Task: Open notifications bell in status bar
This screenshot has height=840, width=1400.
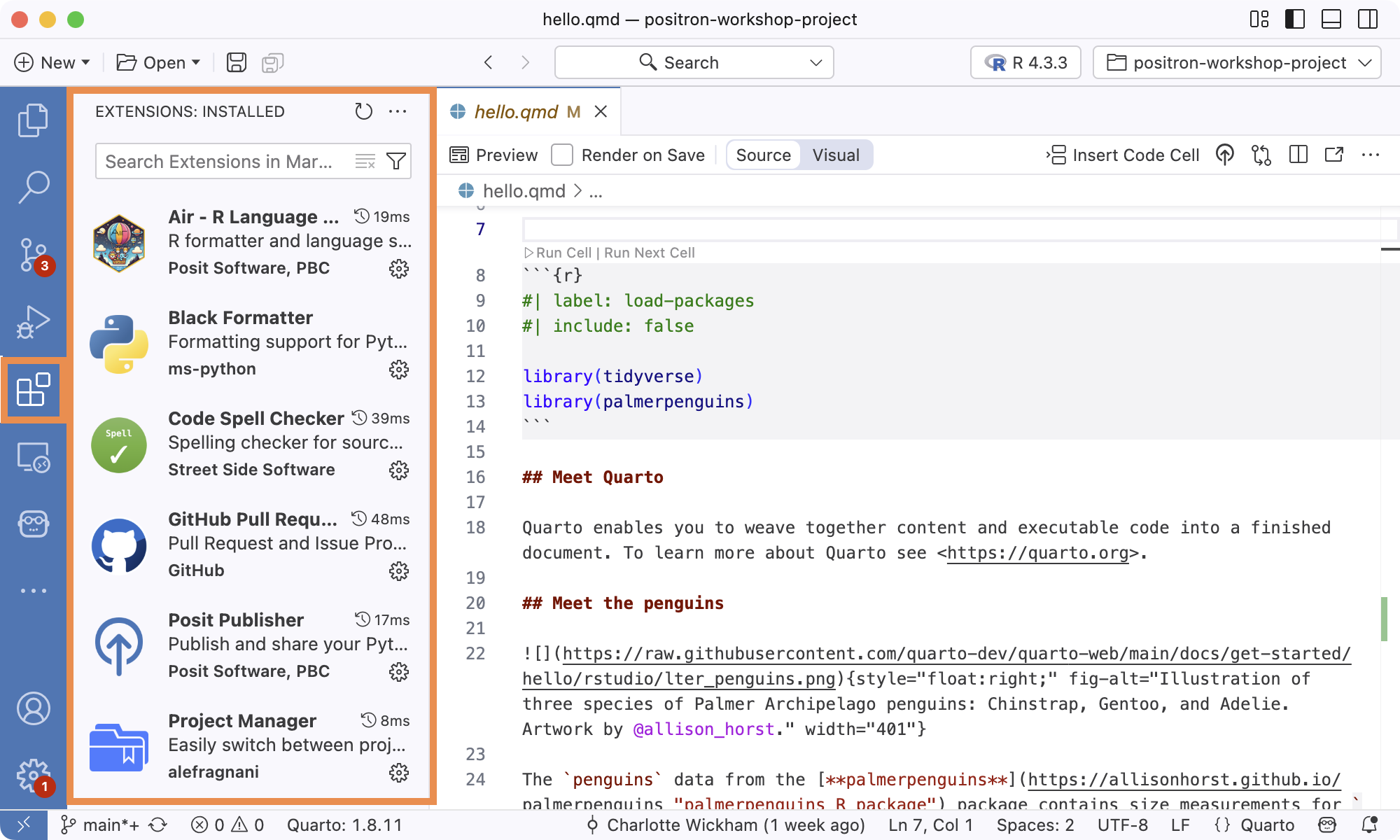Action: click(x=1370, y=825)
